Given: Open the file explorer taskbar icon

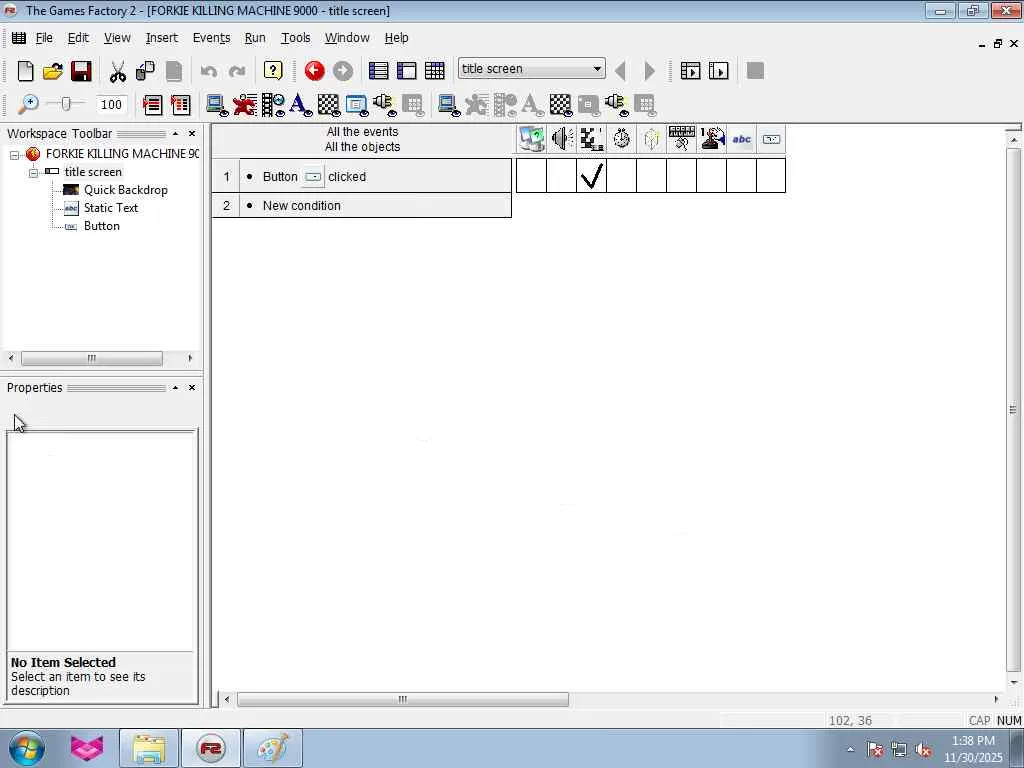Looking at the screenshot, I should pyautogui.click(x=149, y=749).
